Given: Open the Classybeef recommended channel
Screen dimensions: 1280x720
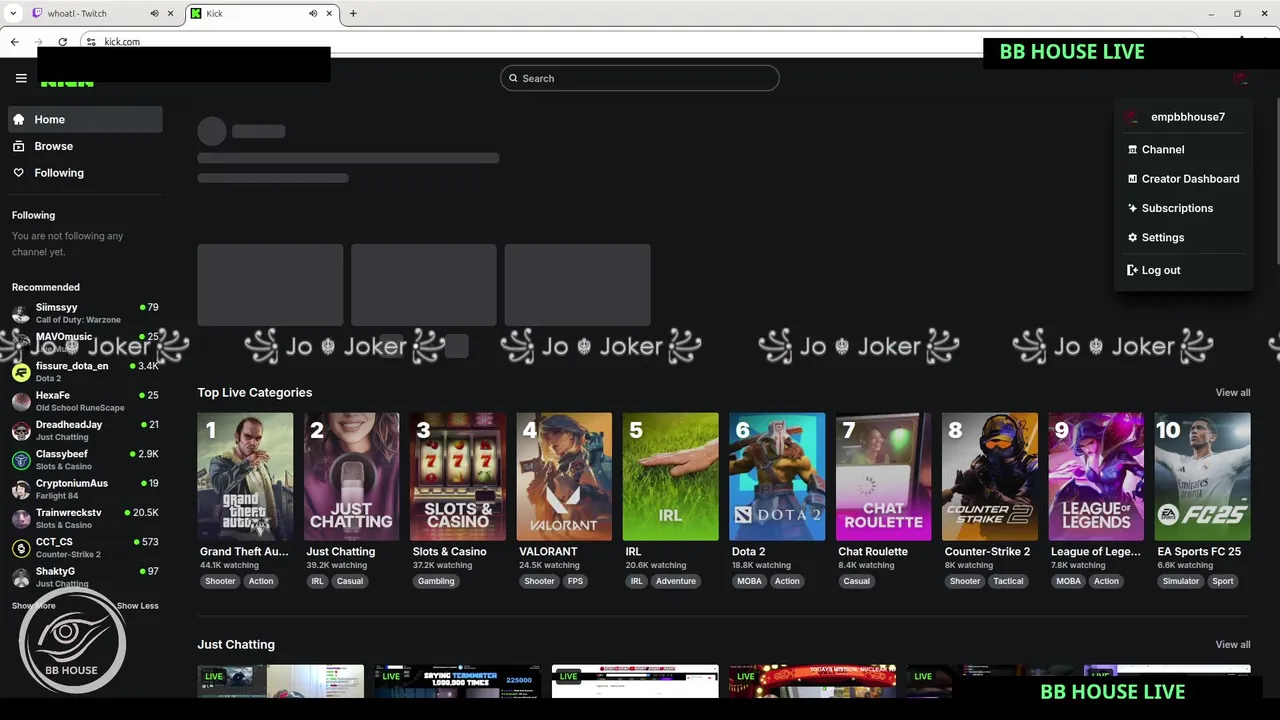Looking at the screenshot, I should coord(85,460).
